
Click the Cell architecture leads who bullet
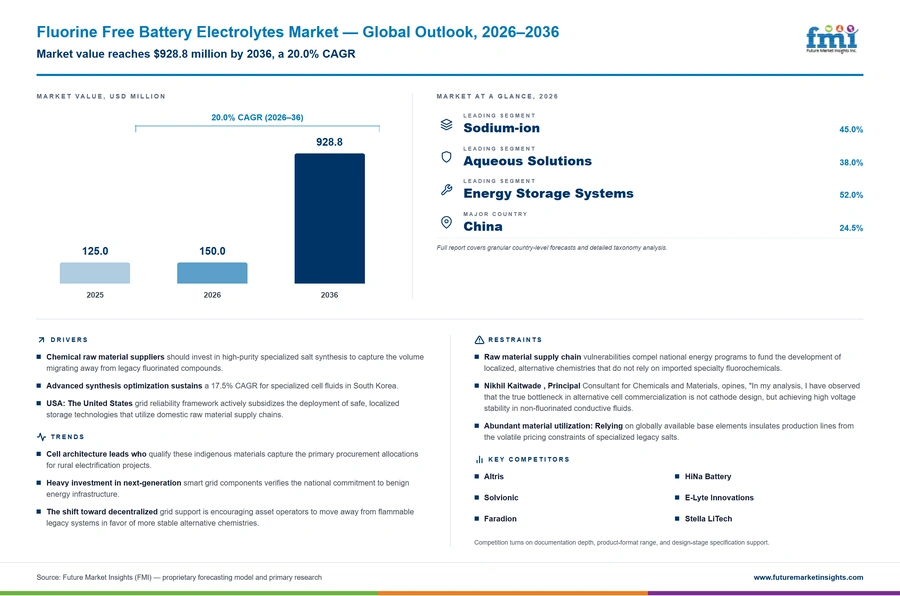coord(227,460)
